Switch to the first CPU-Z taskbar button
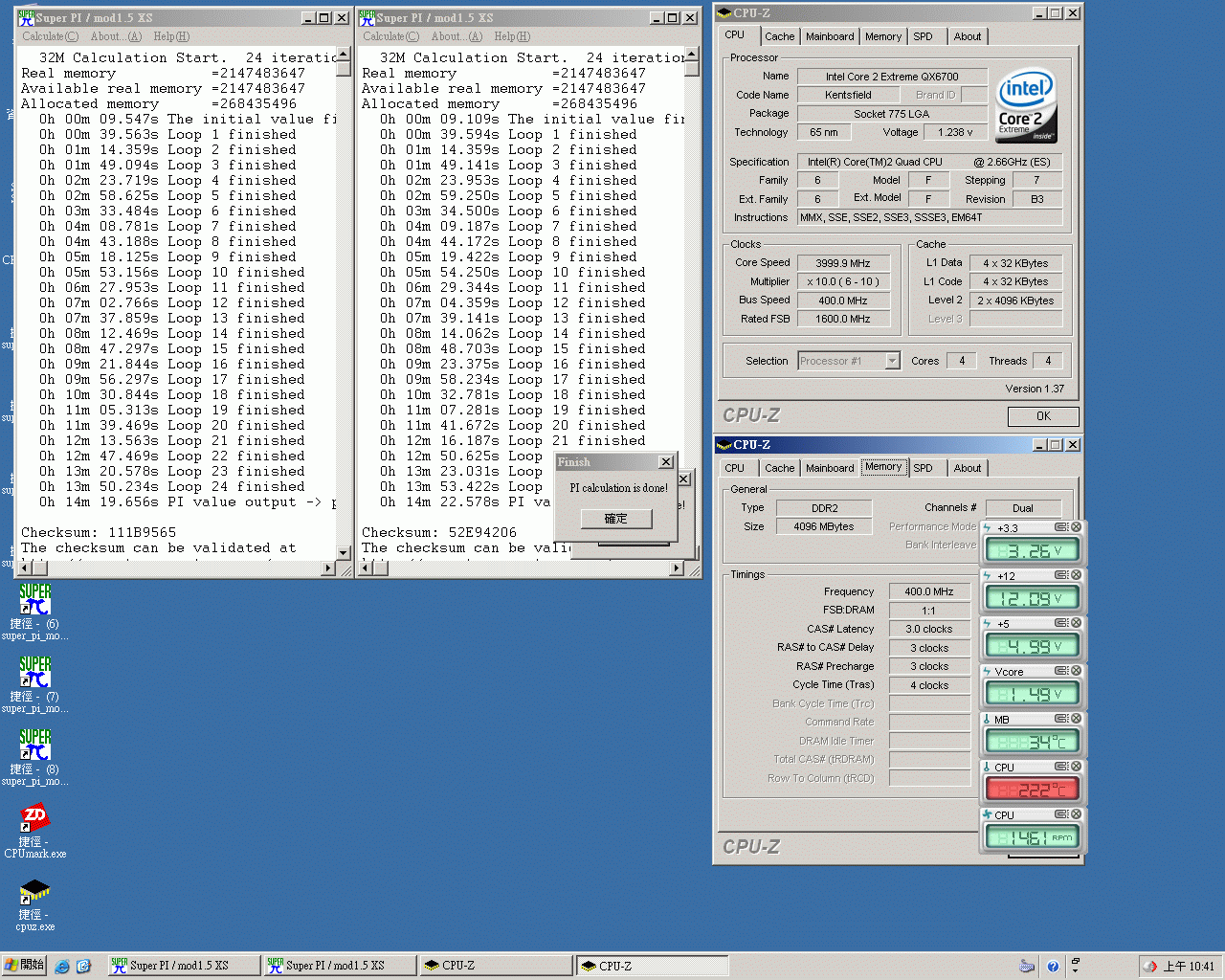This screenshot has width=1225, height=980. tap(495, 966)
